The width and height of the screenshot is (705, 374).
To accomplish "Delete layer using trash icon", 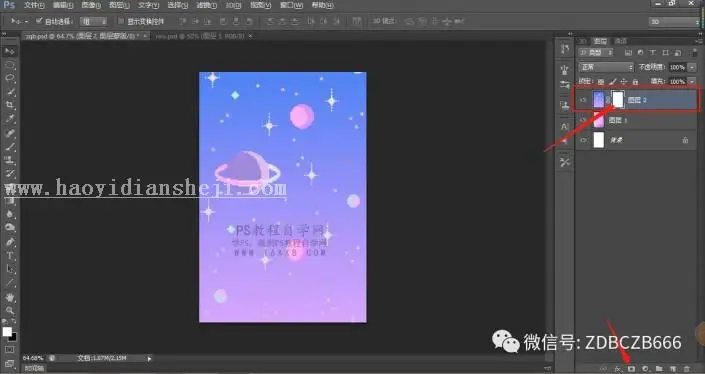I will coord(686,369).
